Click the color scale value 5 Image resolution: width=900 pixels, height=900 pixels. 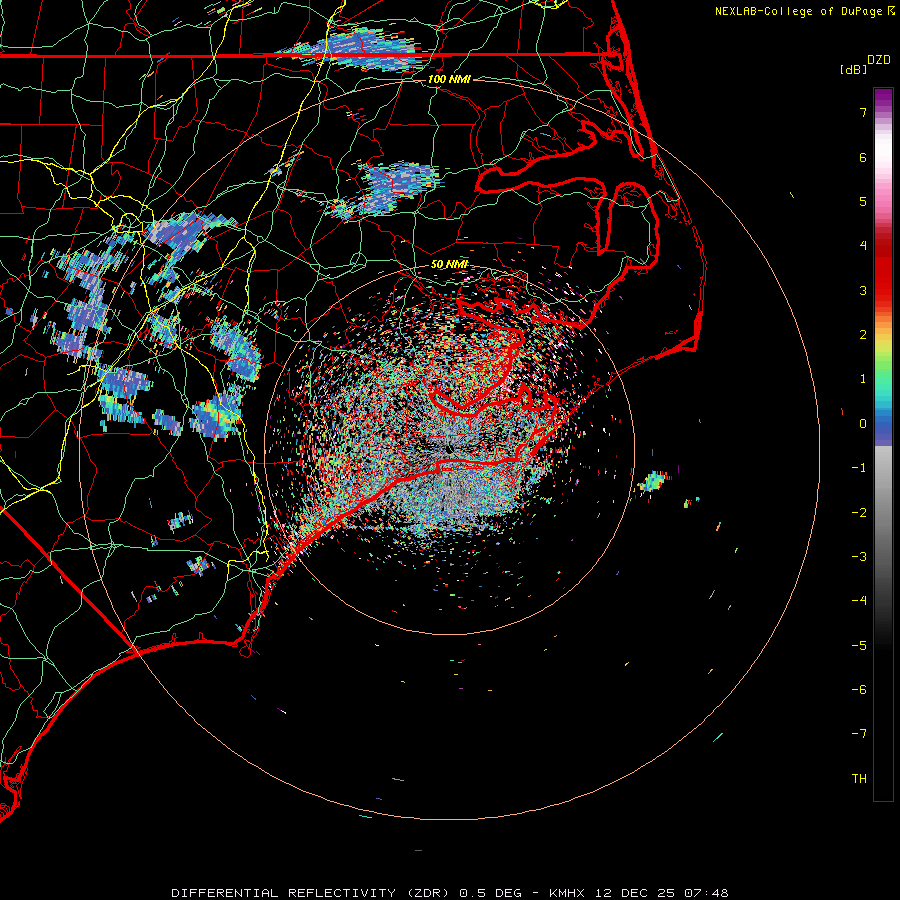pyautogui.click(x=863, y=201)
